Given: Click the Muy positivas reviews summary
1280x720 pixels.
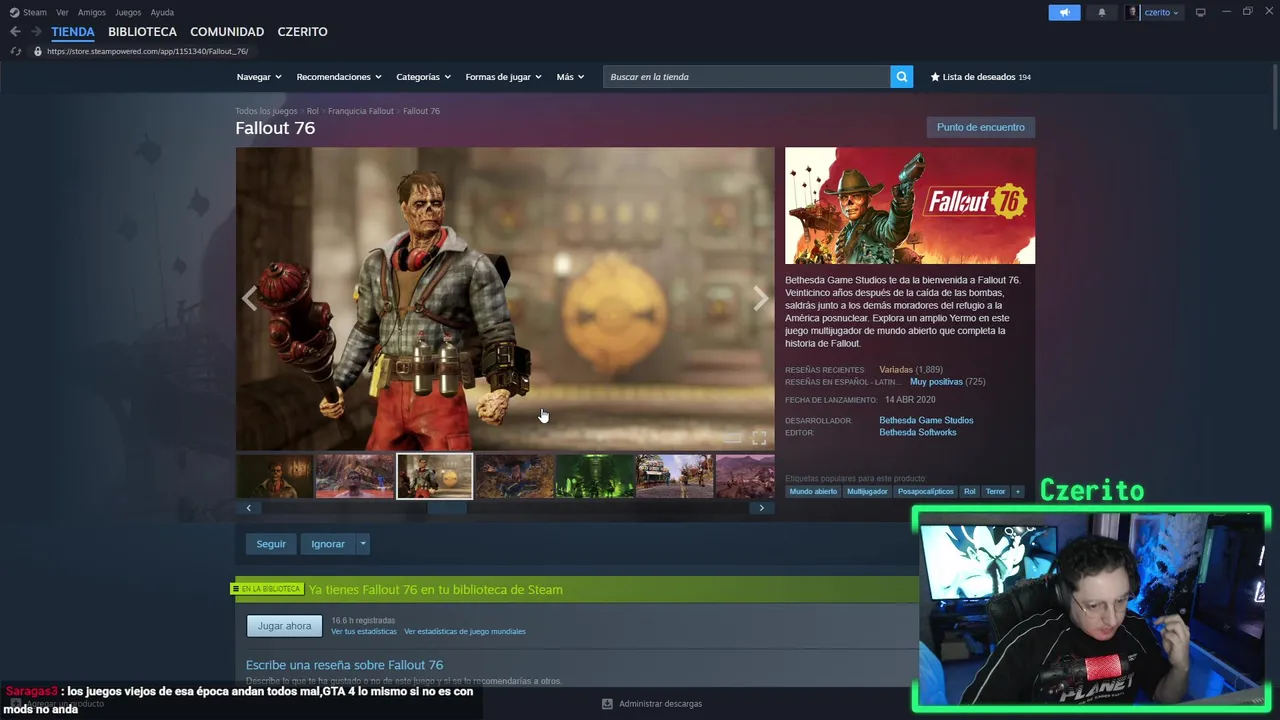Looking at the screenshot, I should [936, 382].
